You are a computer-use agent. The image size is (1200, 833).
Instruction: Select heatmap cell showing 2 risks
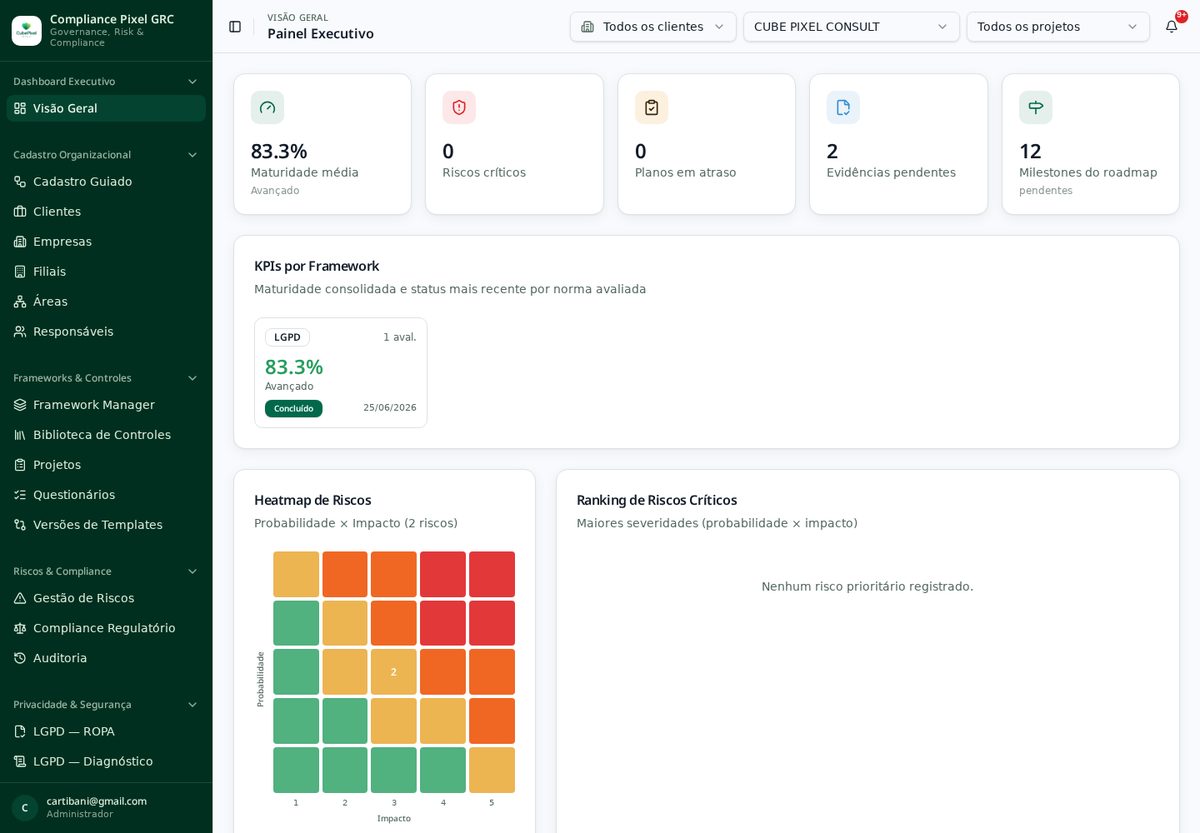point(394,672)
